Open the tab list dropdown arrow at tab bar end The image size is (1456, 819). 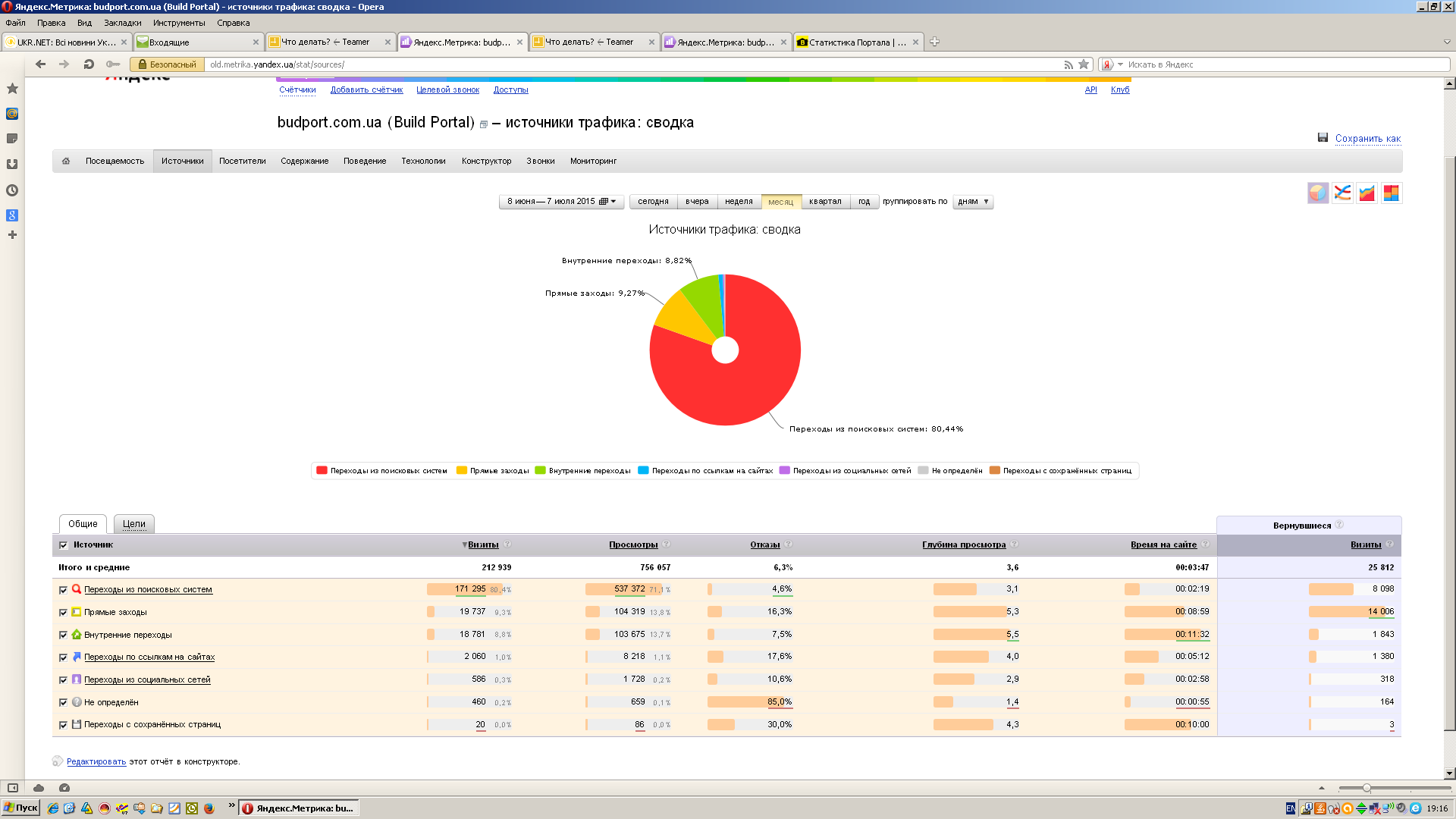point(1447,42)
